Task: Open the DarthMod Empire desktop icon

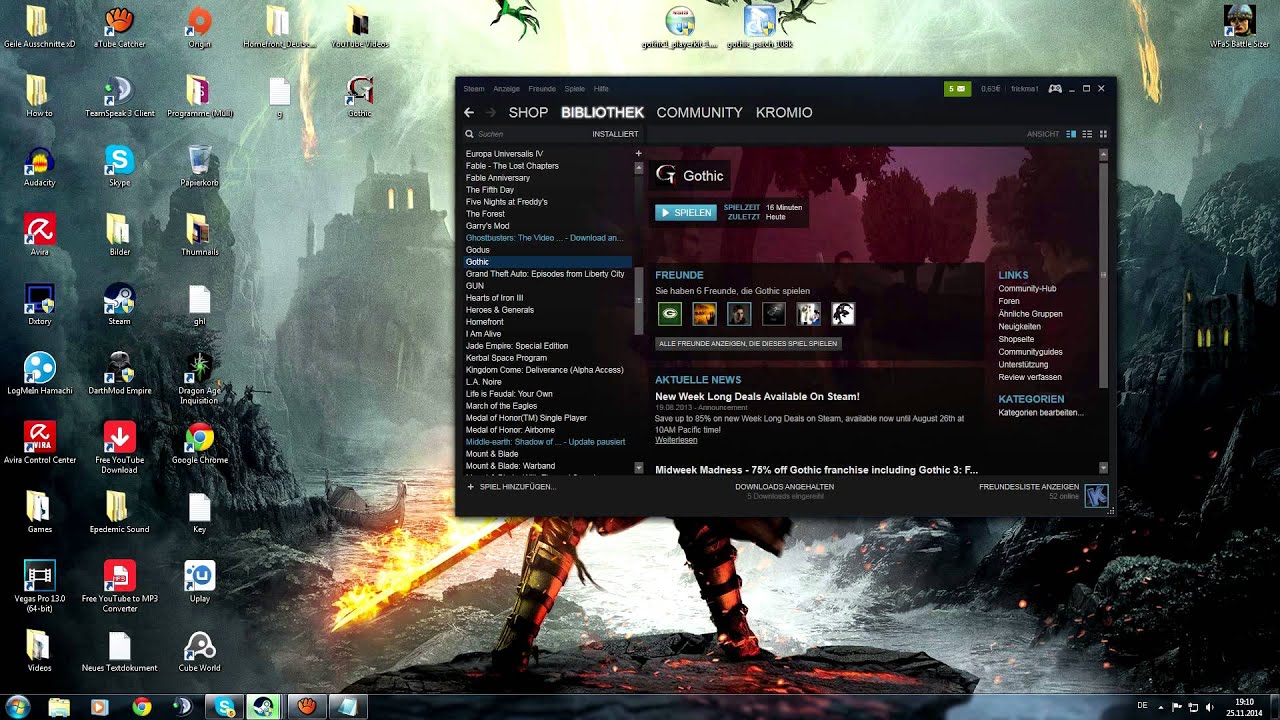Action: click(119, 368)
